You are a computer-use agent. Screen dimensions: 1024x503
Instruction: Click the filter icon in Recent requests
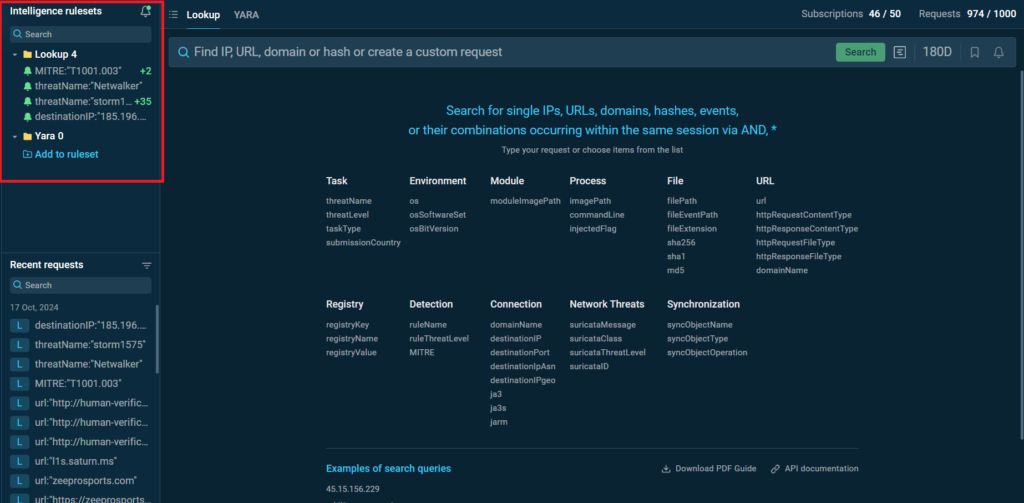coord(147,265)
